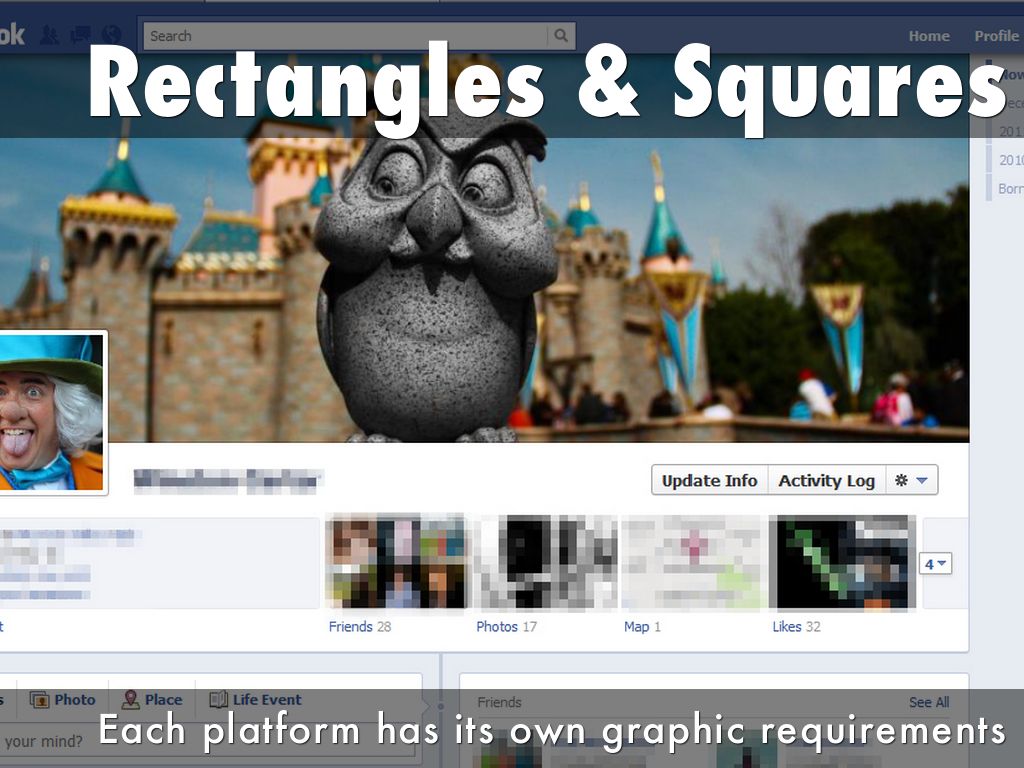Screen dimensions: 1024x768
Task: Open the Photos thumbnail tile
Action: pos(546,562)
